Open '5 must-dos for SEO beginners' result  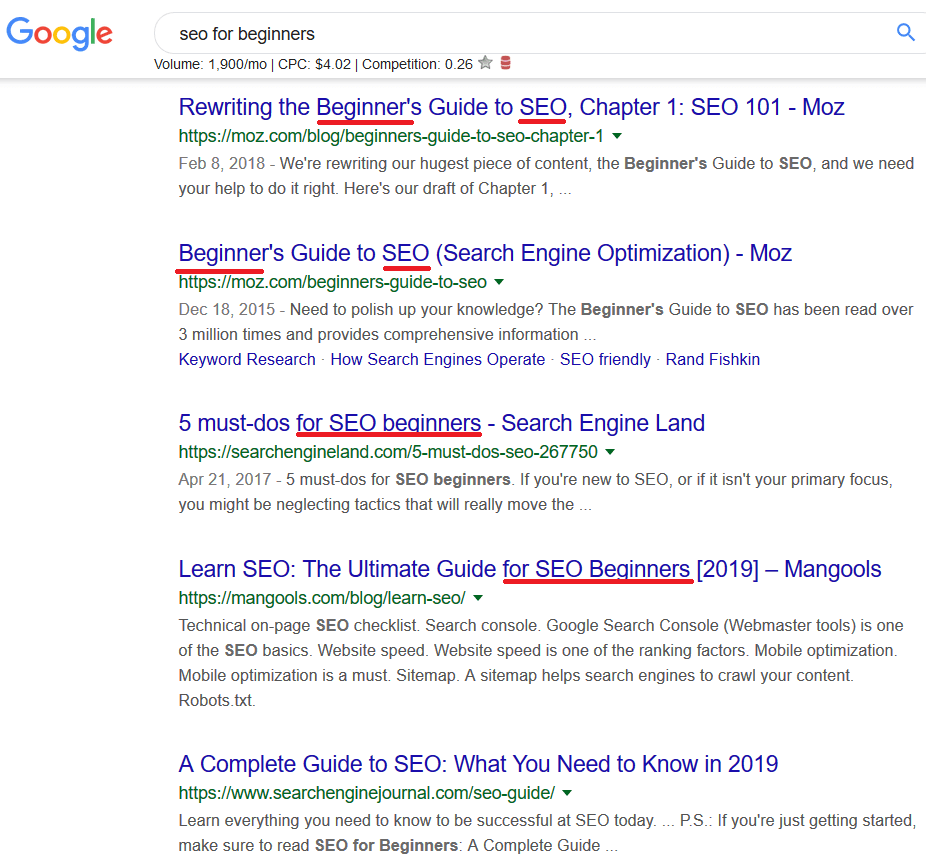tap(442, 423)
